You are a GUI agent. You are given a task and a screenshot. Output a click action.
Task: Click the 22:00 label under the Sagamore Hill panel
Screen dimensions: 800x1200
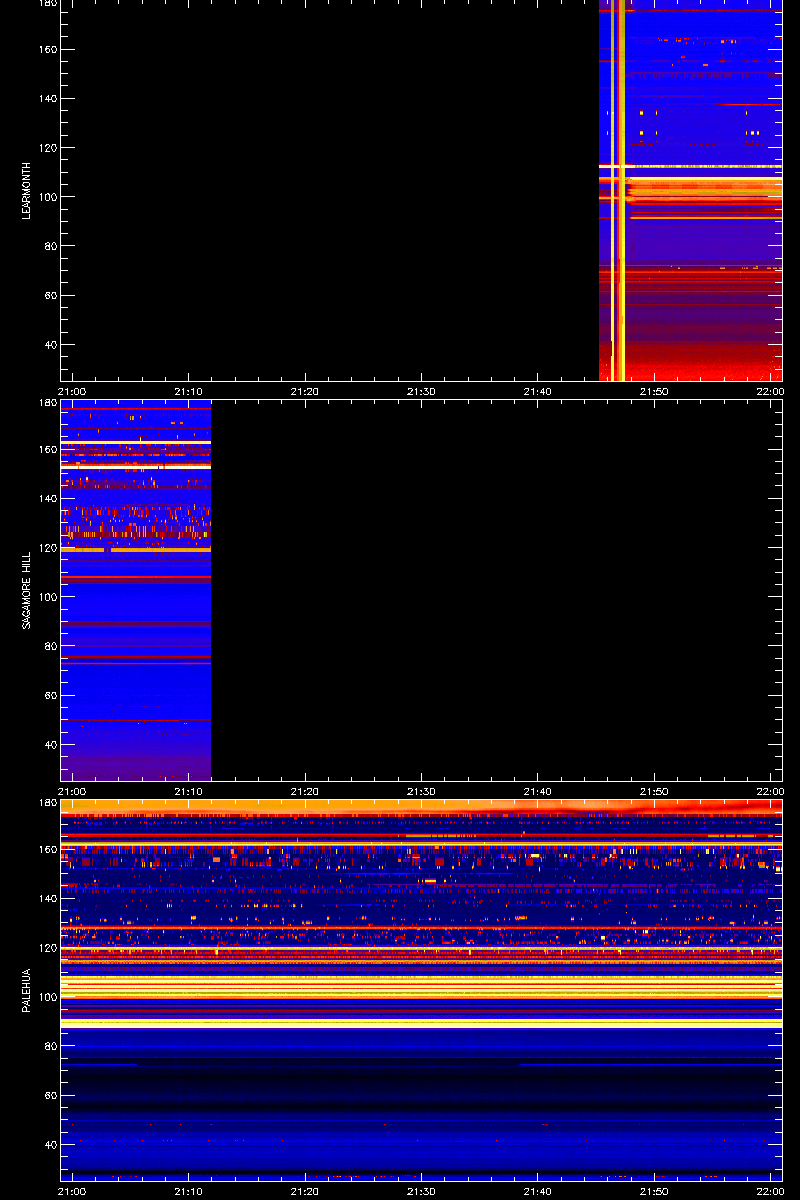pos(771,792)
